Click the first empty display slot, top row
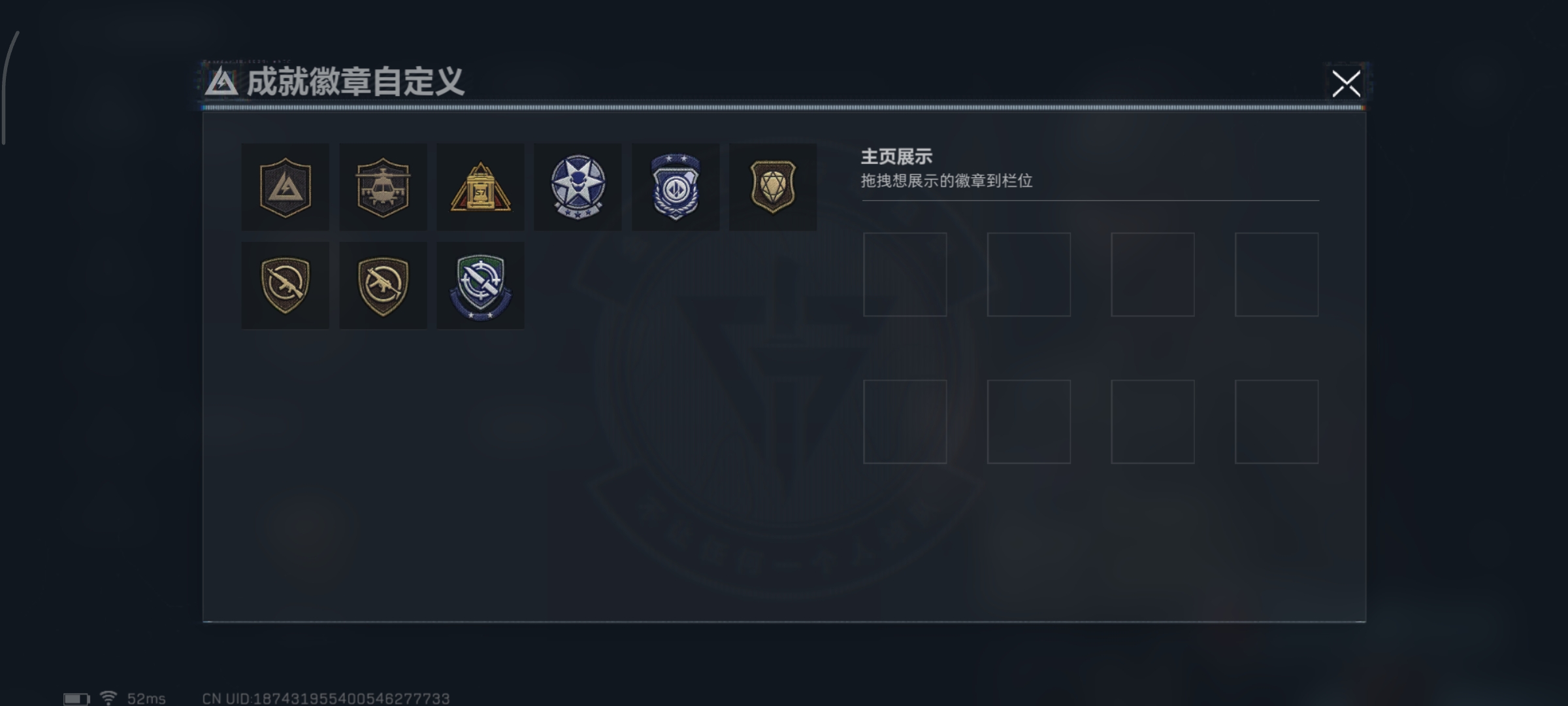The width and height of the screenshot is (1568, 706). click(x=905, y=275)
